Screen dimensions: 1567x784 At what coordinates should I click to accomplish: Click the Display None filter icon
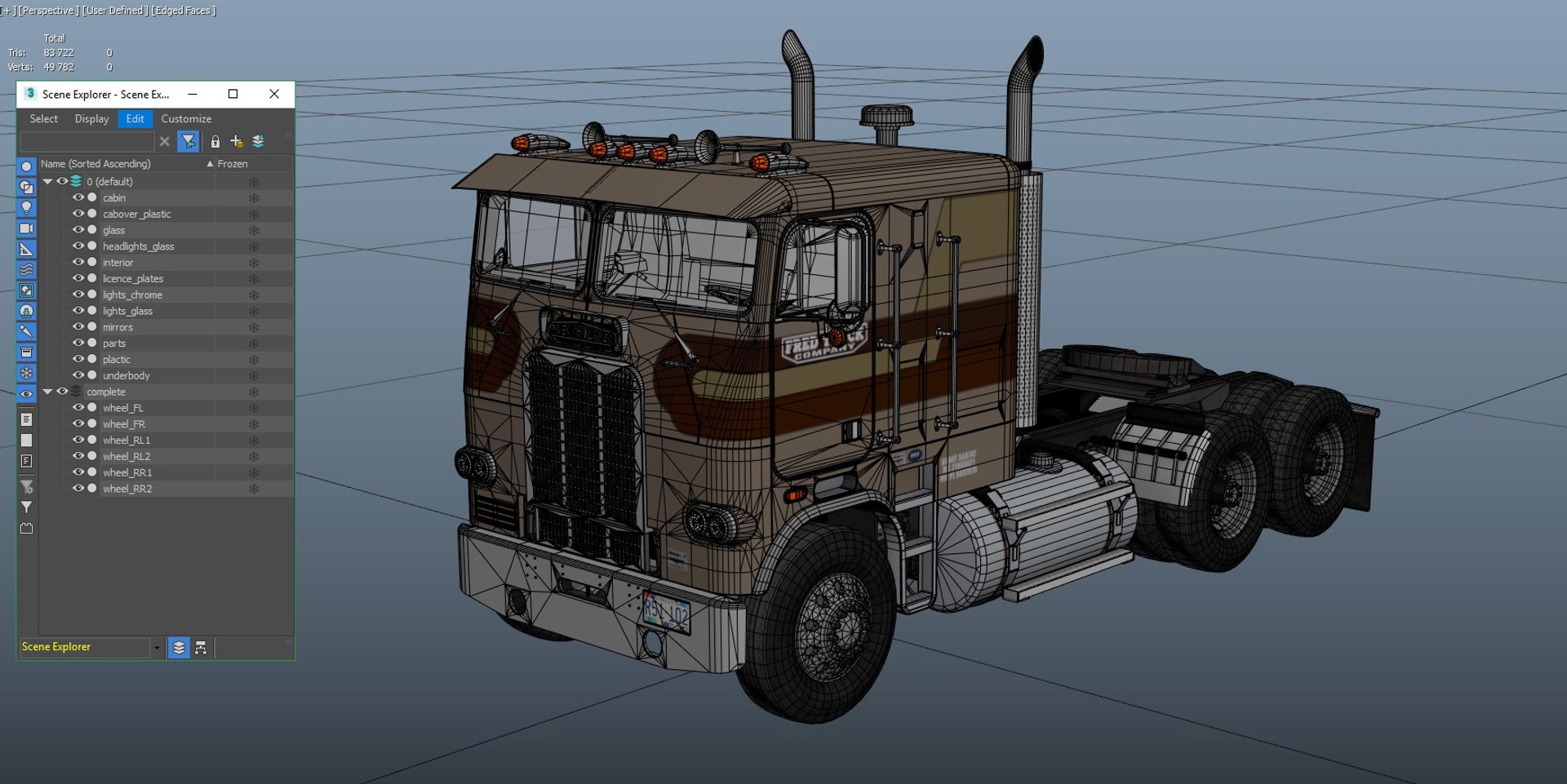[26, 441]
